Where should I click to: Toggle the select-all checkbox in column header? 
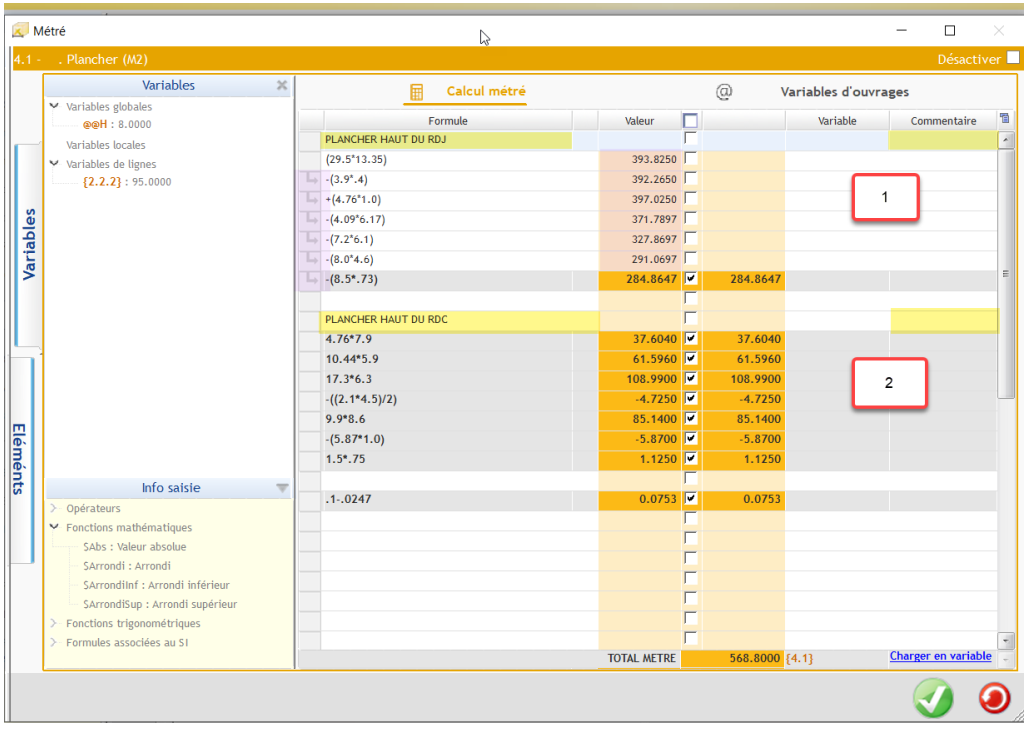690,120
